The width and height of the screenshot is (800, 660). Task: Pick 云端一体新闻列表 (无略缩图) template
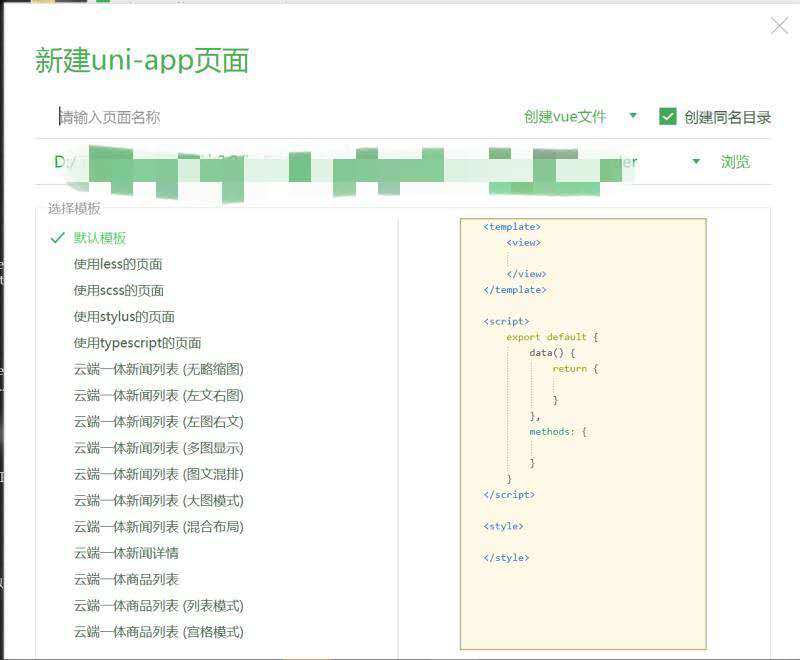coord(158,369)
